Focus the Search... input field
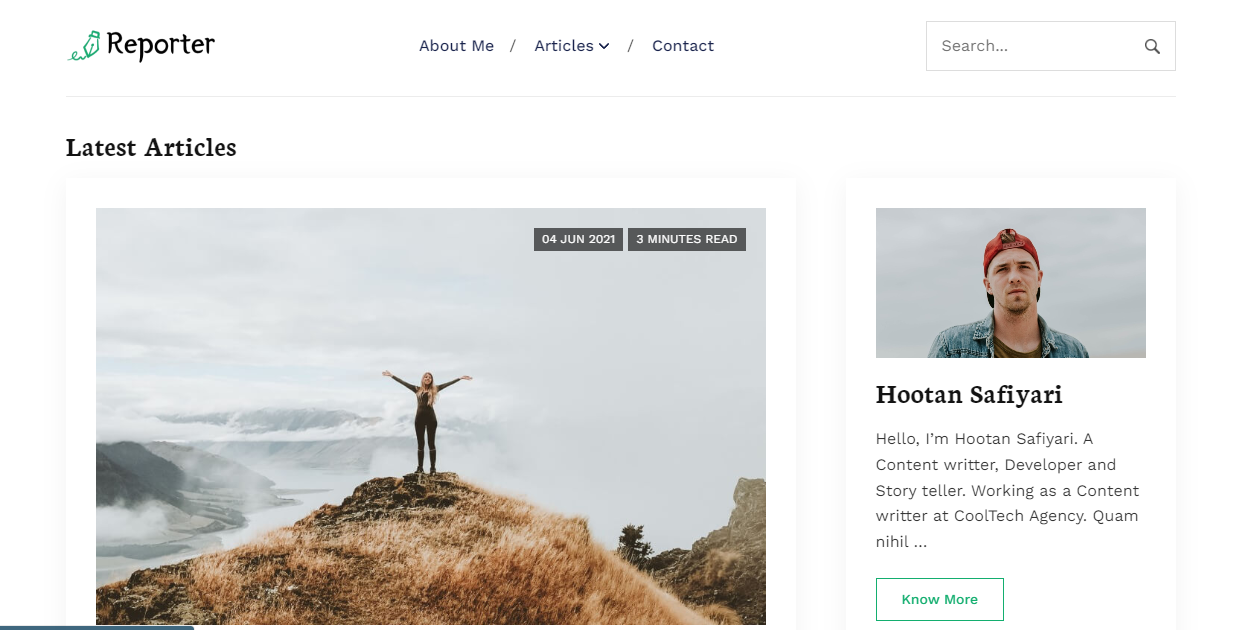The height and width of the screenshot is (630, 1250). click(x=1030, y=46)
